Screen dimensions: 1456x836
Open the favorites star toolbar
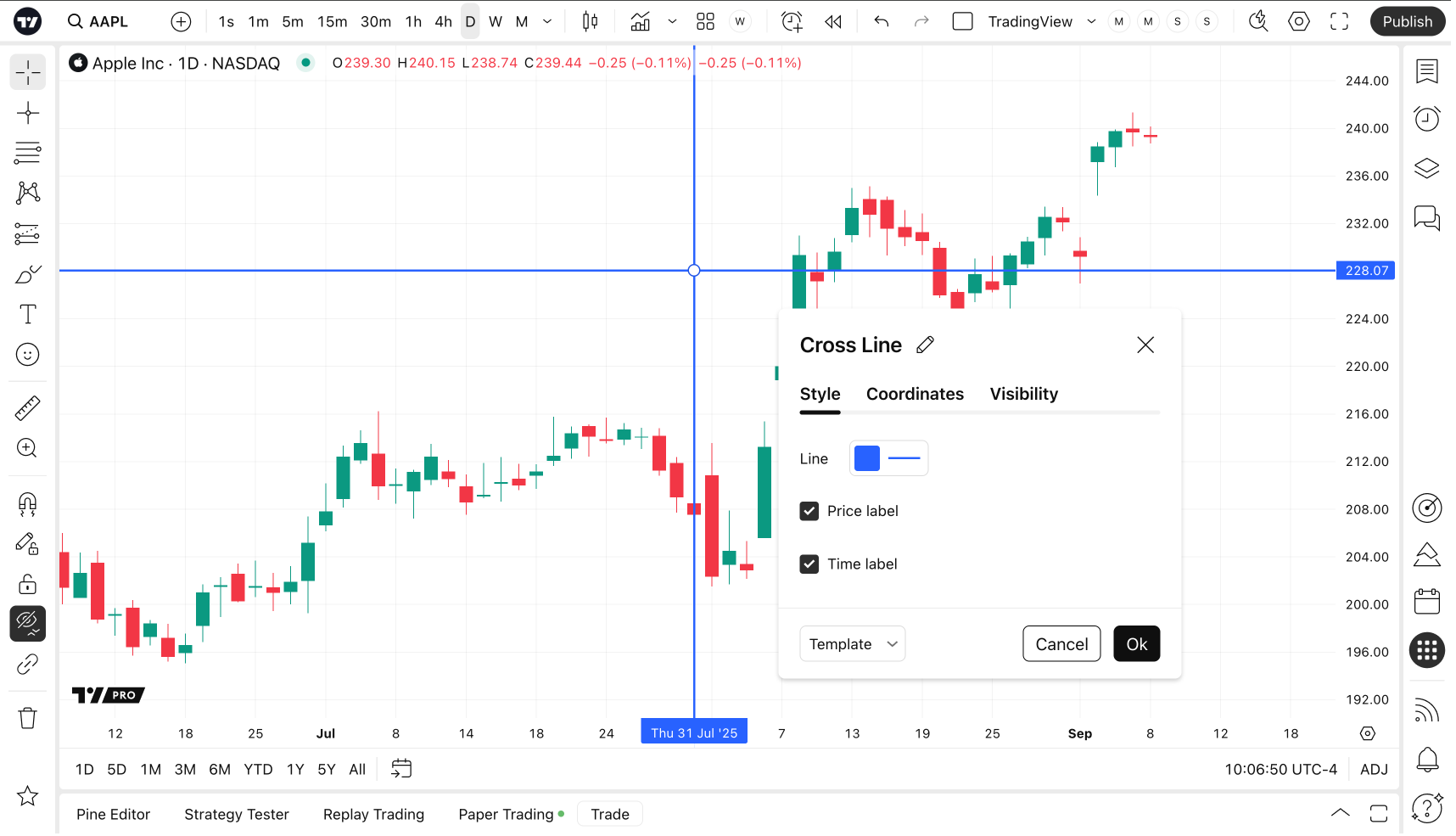click(x=28, y=797)
